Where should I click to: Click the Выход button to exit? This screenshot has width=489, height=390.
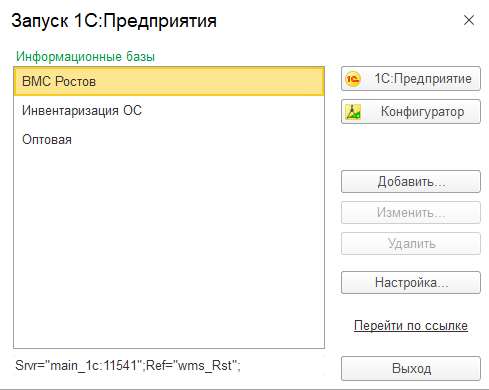point(411,368)
